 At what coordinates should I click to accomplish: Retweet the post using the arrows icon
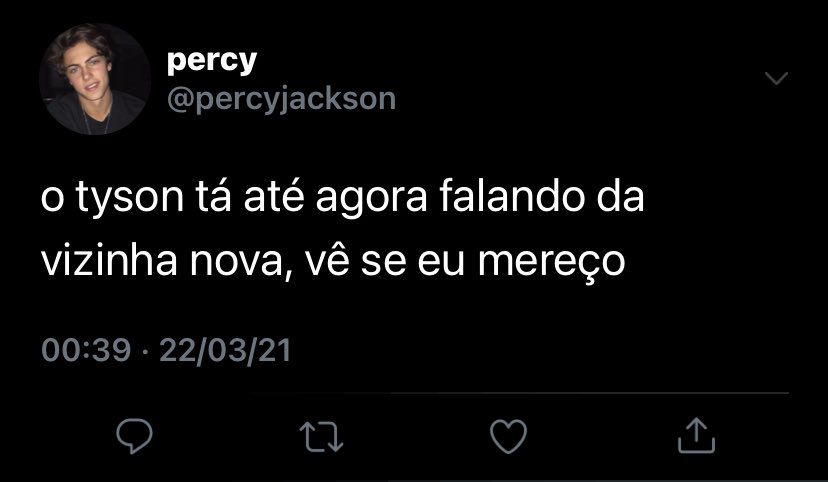click(321, 437)
